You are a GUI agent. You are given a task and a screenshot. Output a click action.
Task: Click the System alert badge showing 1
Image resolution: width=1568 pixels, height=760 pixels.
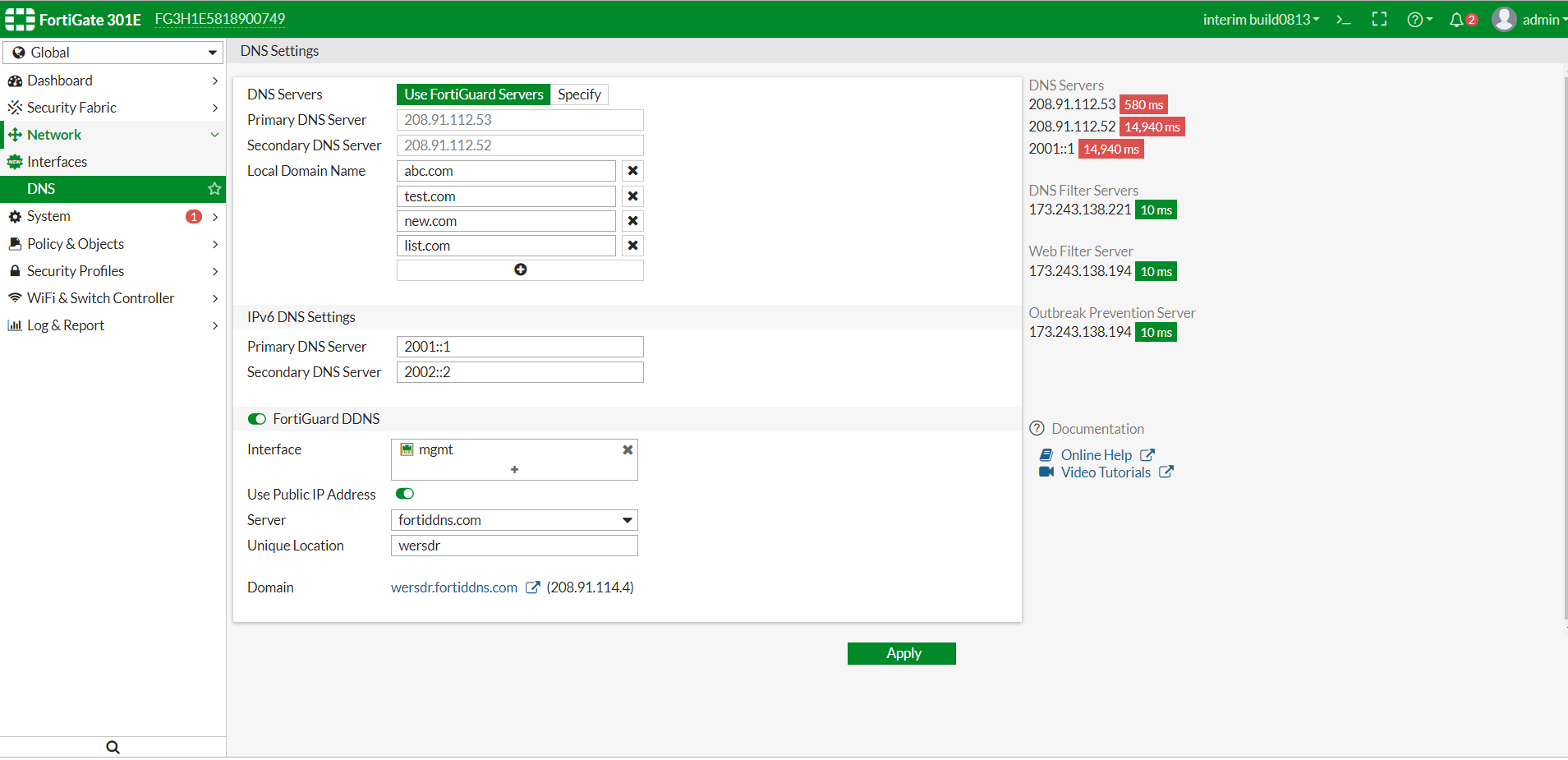[x=194, y=217]
